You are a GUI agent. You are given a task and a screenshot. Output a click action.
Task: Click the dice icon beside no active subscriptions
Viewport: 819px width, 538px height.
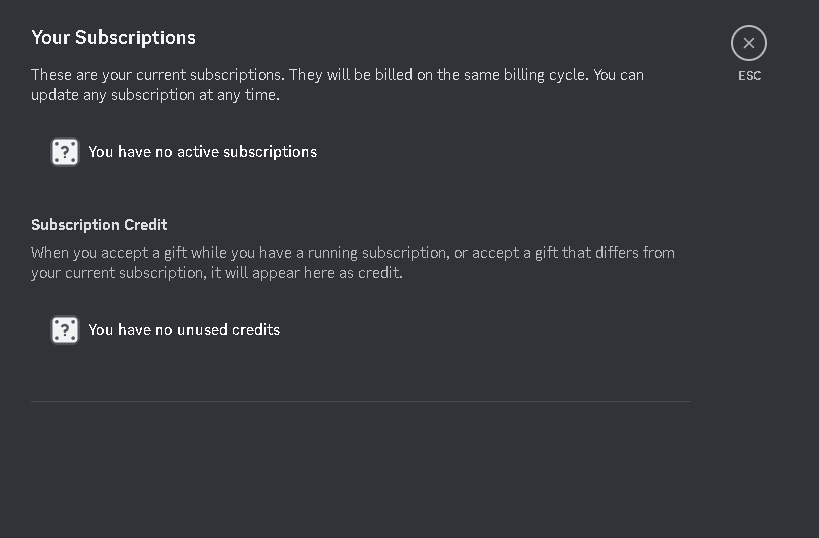click(x=65, y=152)
